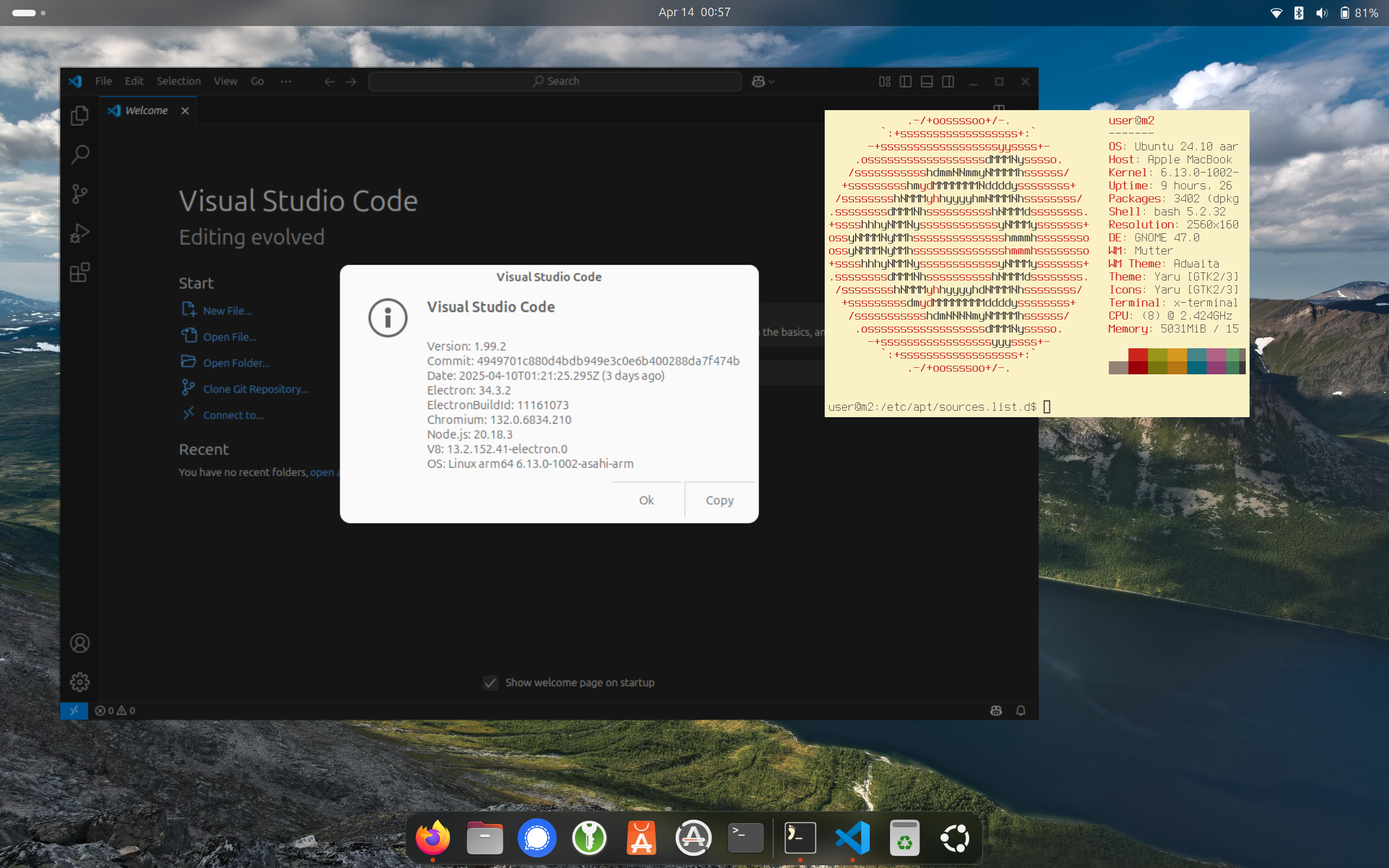Open Signal messenger from the dock
Screen dimensions: 1389x868
click(537, 838)
